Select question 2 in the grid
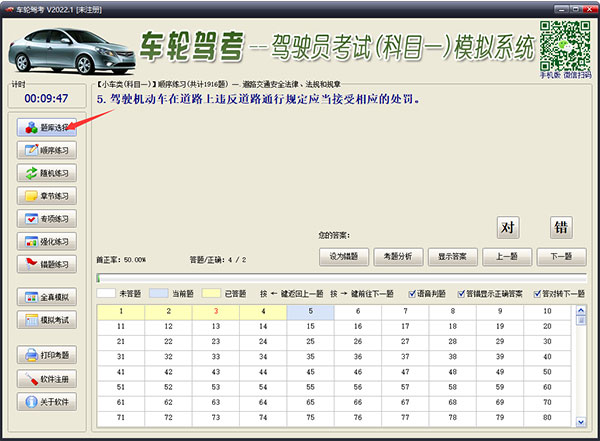Screen dimensions: 600x441 168,312
